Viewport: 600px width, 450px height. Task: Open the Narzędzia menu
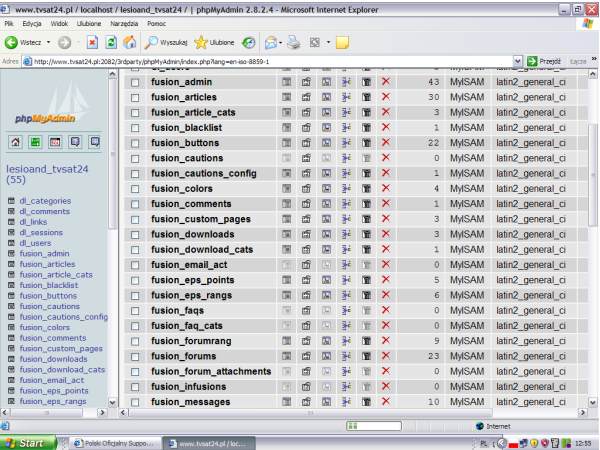pos(124,24)
